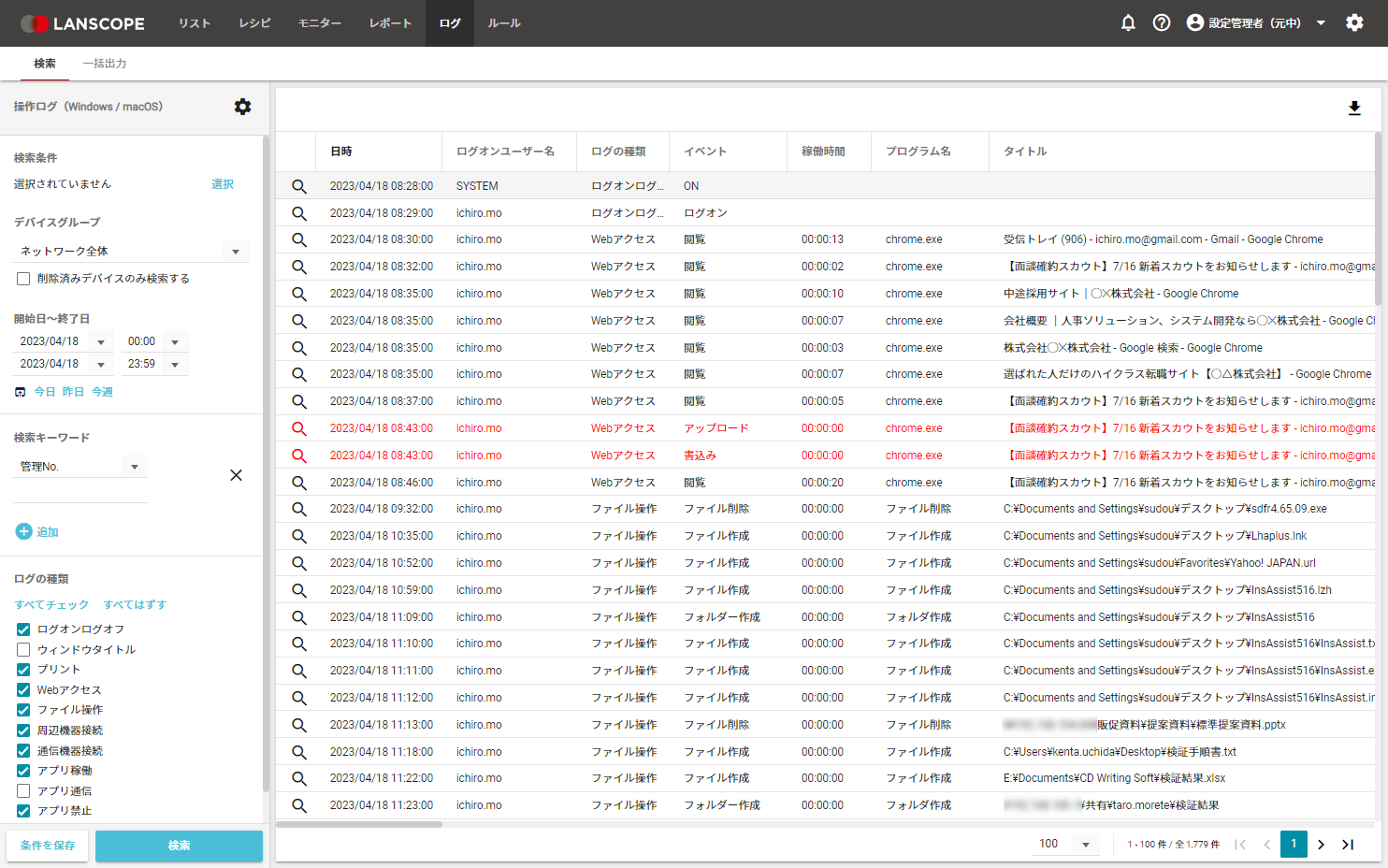Open operation log panel gear settings

[x=242, y=107]
